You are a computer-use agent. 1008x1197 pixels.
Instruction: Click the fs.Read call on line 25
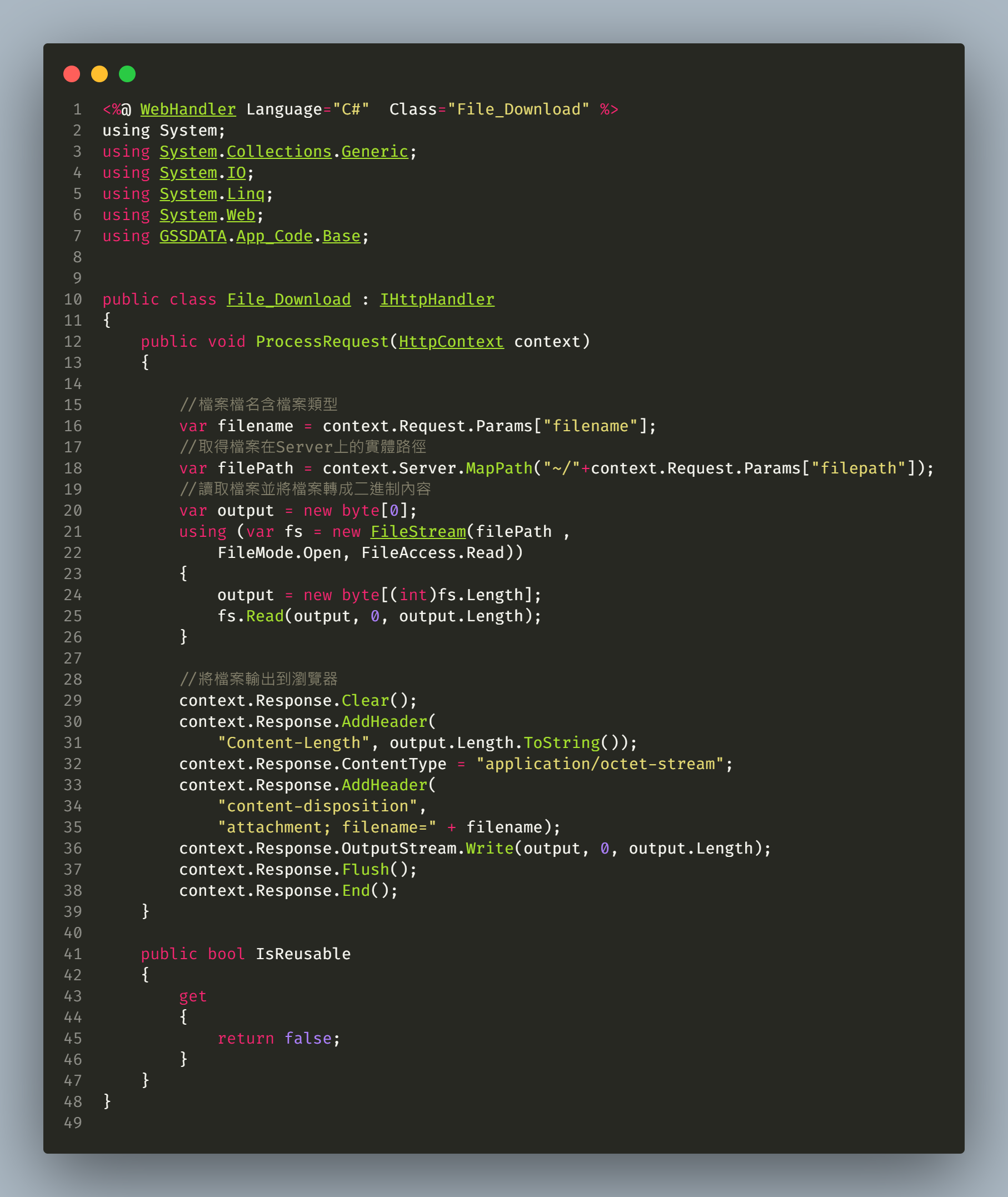[x=250, y=616]
